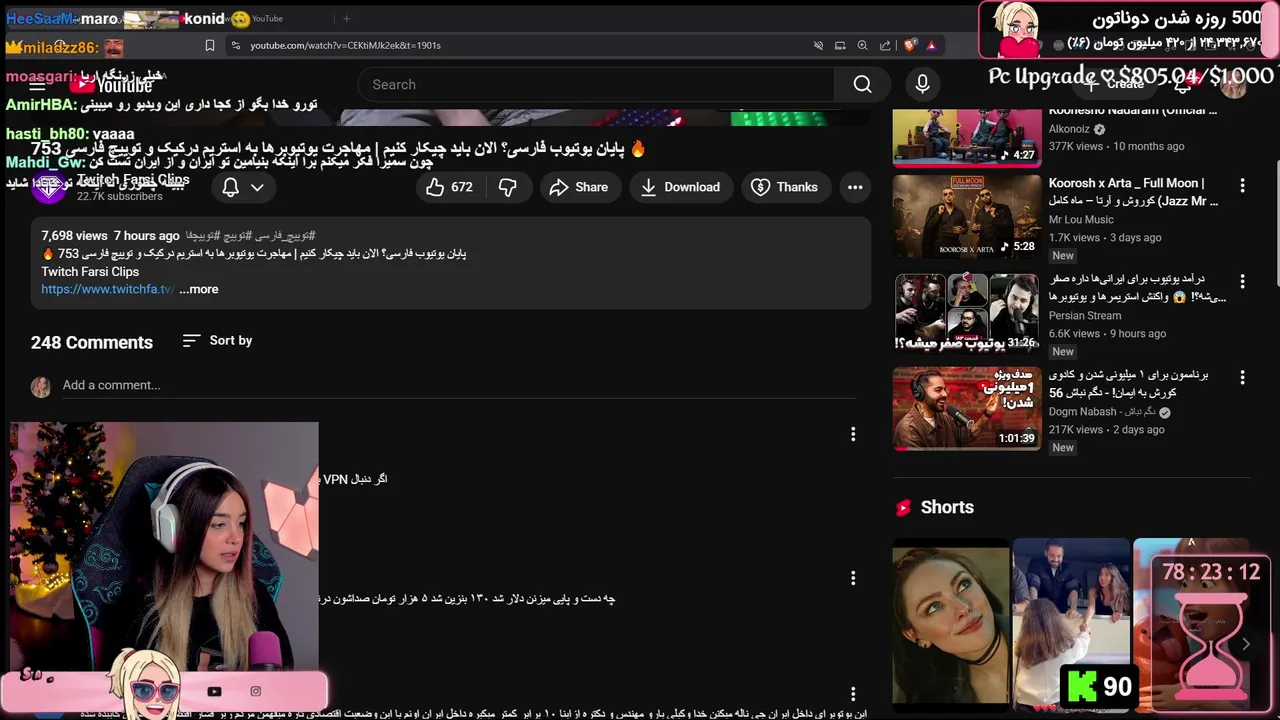Open the twitchfa.tv link in description
The height and width of the screenshot is (720, 1280).
point(107,289)
